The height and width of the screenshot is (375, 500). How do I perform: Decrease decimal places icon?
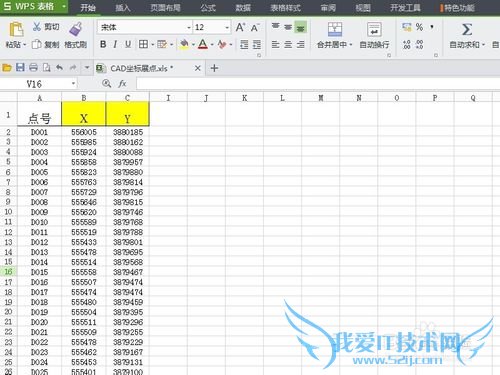point(420,44)
